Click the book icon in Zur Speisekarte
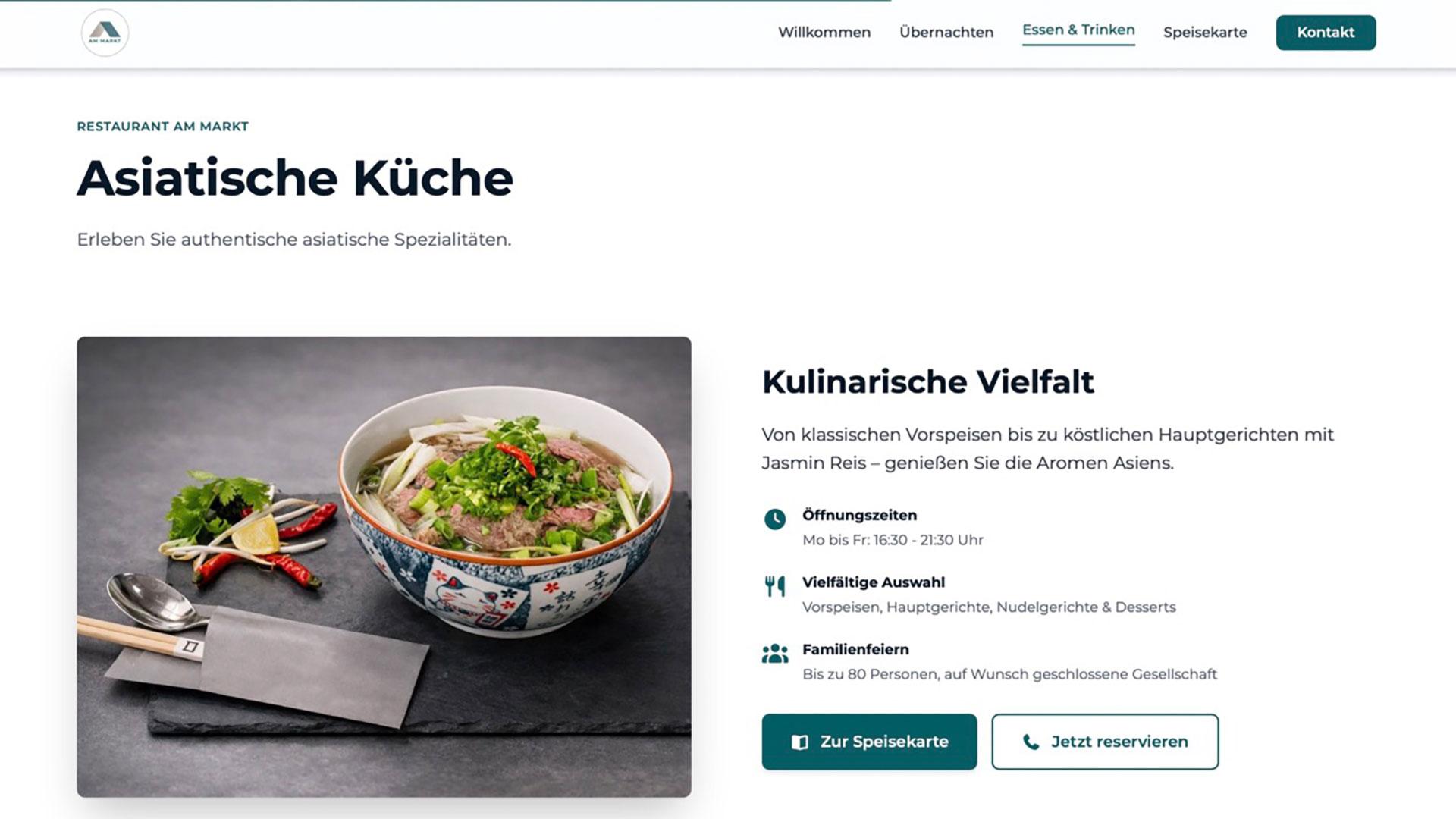 point(799,742)
